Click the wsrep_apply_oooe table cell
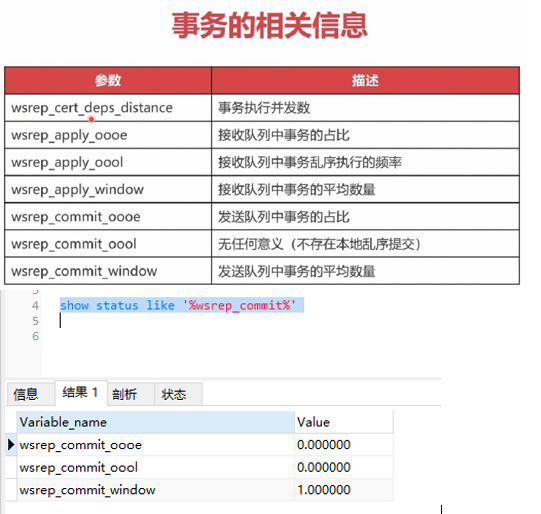This screenshot has width=541, height=514. [108, 135]
